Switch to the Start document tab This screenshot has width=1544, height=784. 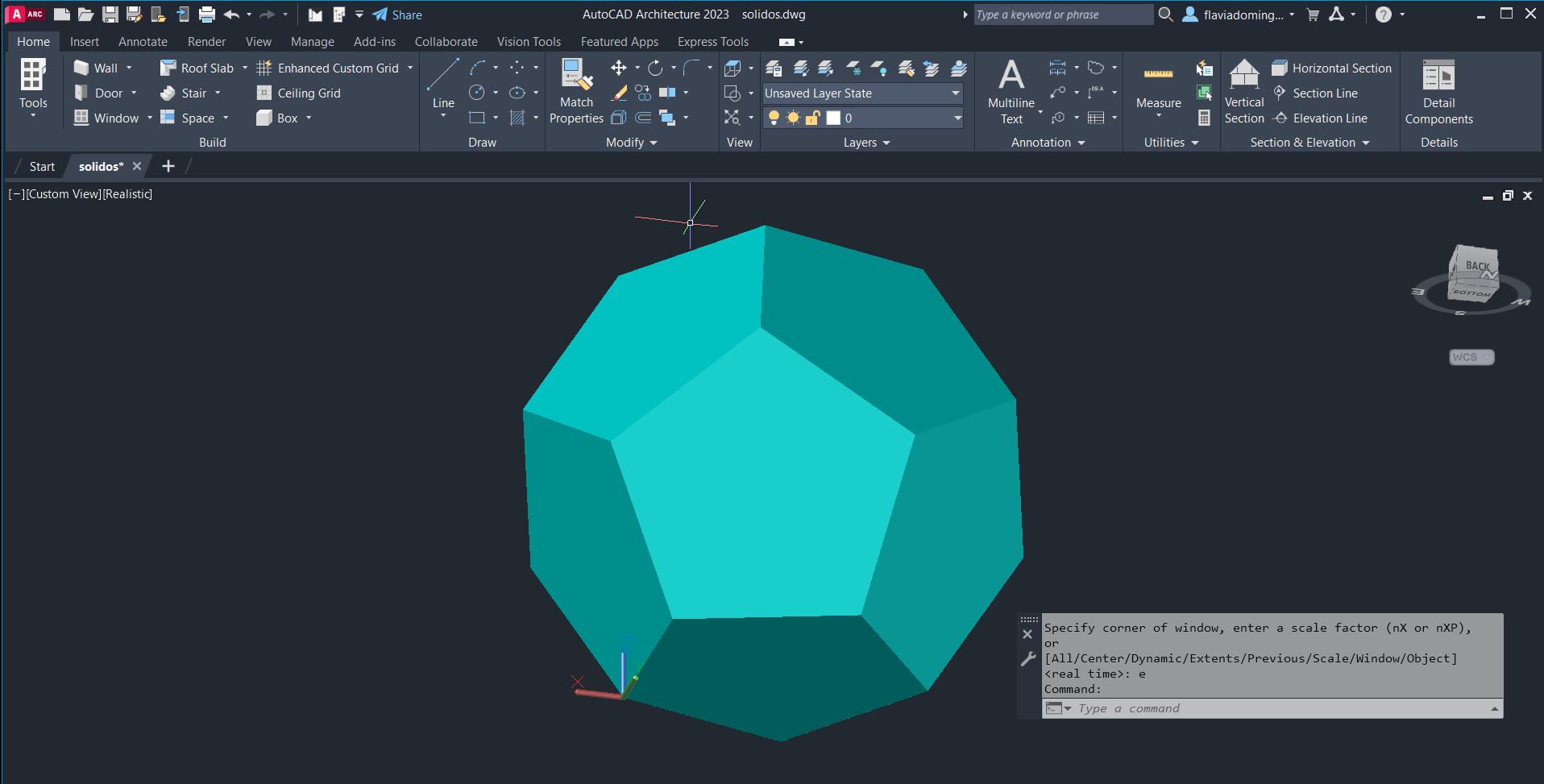[x=42, y=167]
